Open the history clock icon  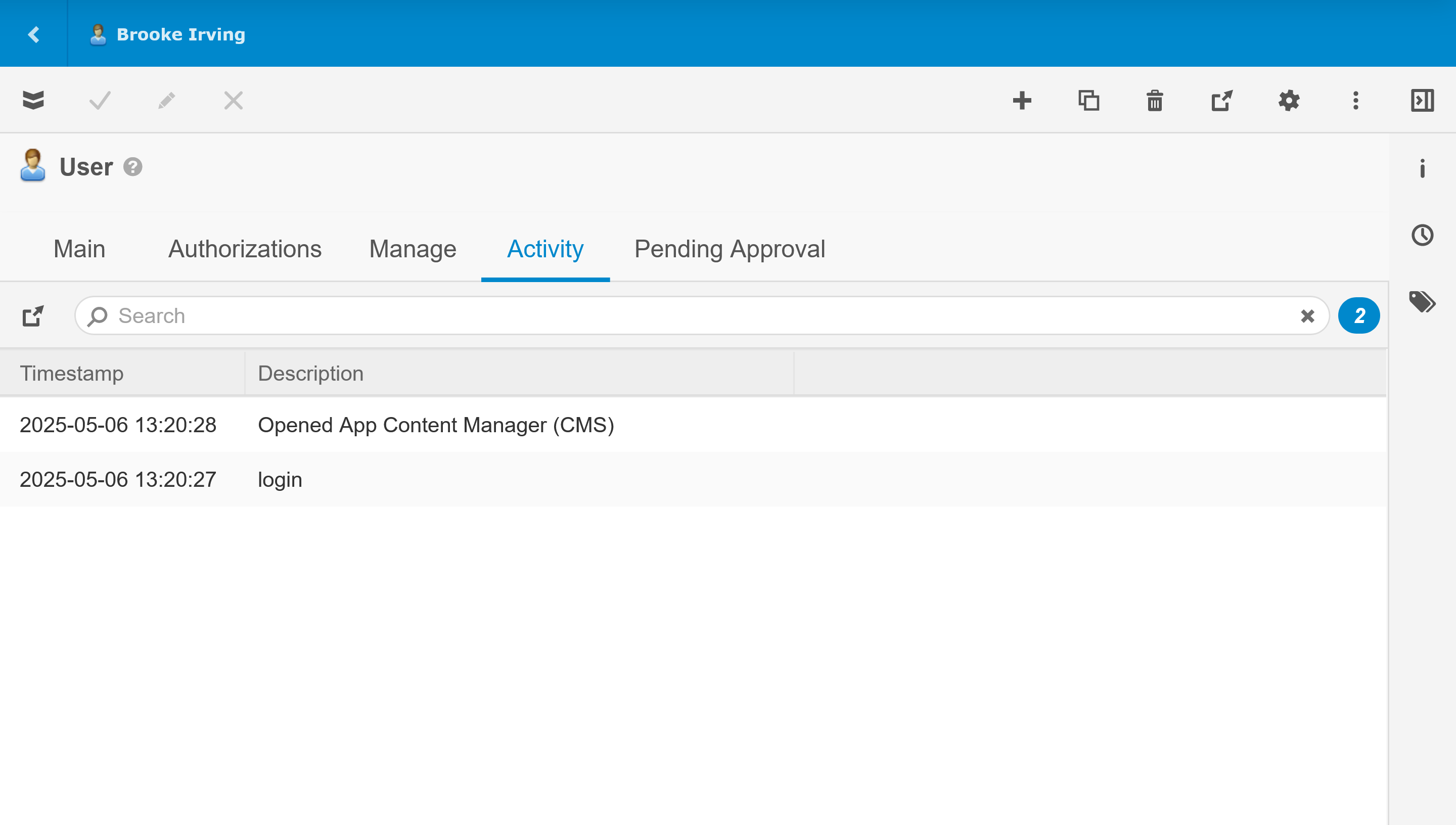point(1422,235)
